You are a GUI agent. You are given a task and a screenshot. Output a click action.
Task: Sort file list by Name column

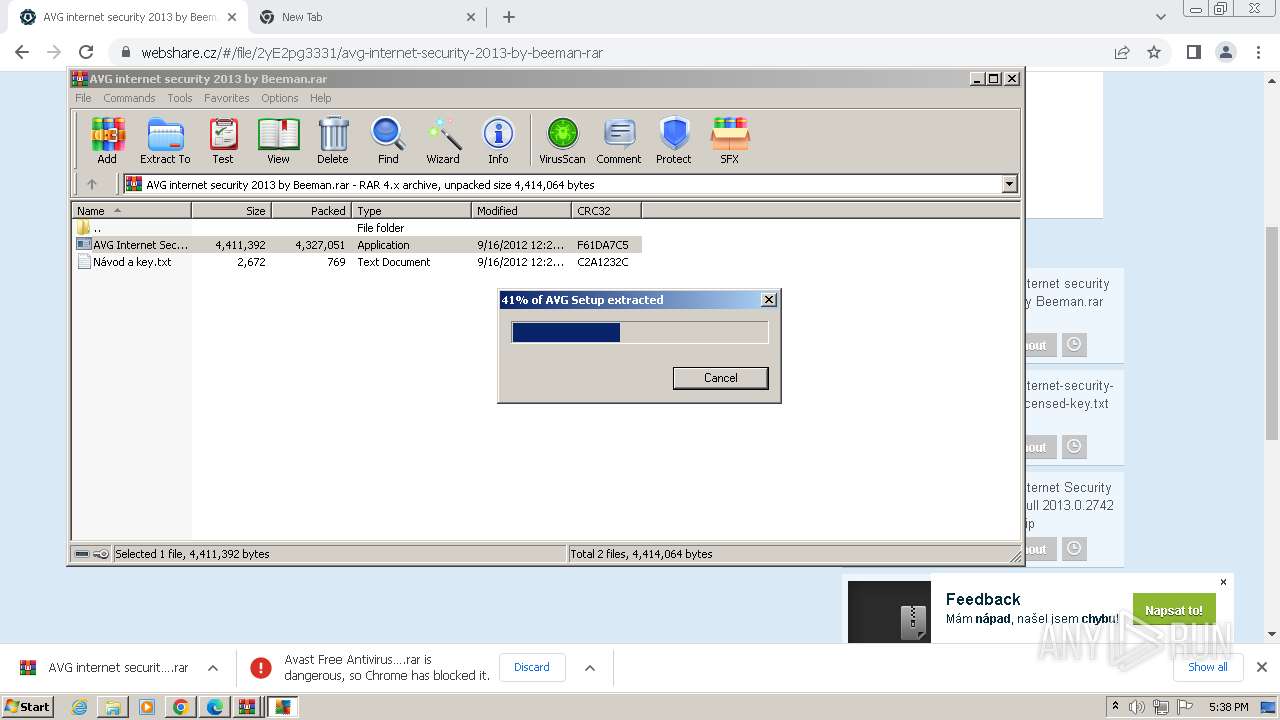(131, 211)
